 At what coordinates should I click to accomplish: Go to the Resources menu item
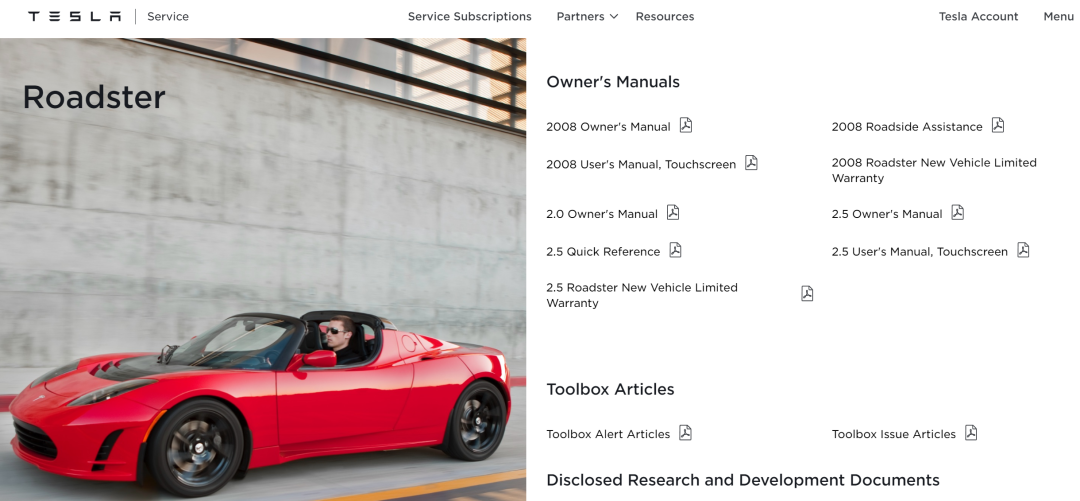[x=665, y=17]
